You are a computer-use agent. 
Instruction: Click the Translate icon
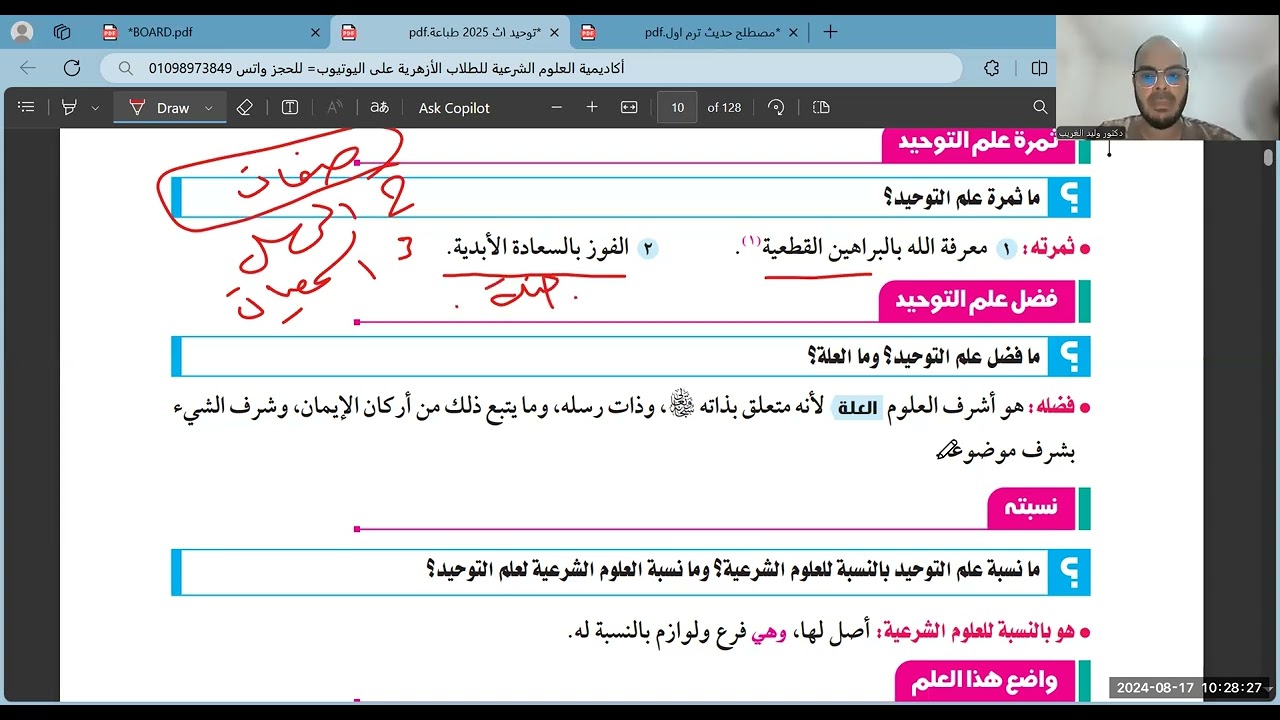379,107
